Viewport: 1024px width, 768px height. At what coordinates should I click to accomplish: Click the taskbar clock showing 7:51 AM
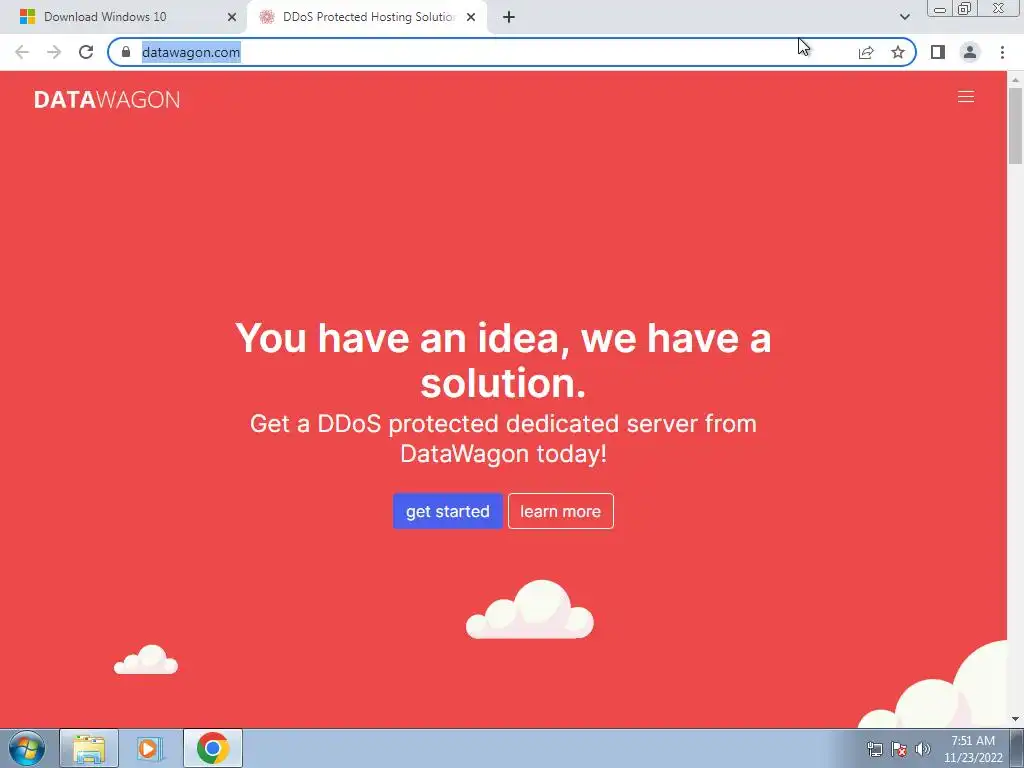tap(973, 749)
